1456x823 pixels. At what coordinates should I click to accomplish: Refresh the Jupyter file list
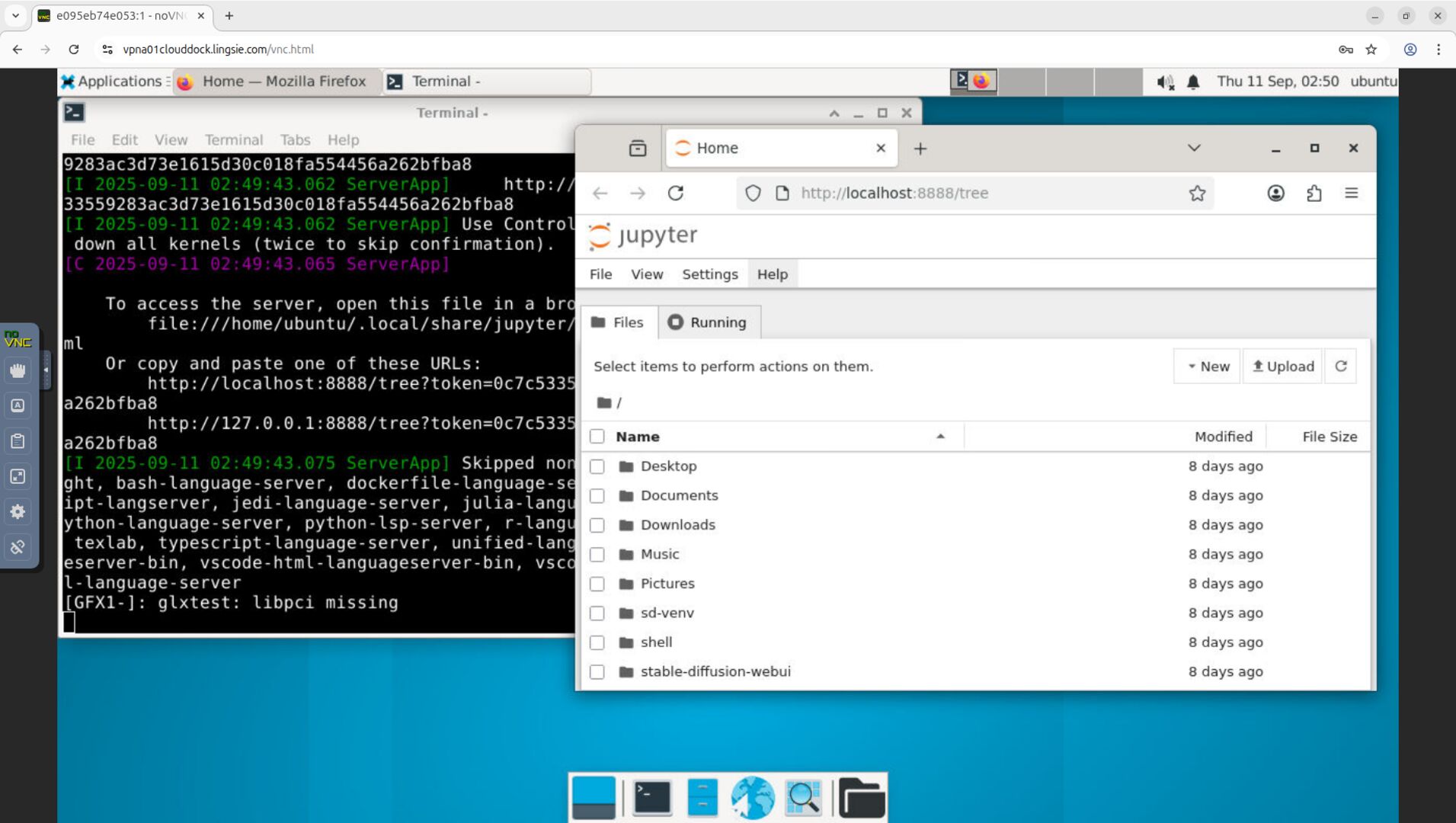click(1340, 366)
